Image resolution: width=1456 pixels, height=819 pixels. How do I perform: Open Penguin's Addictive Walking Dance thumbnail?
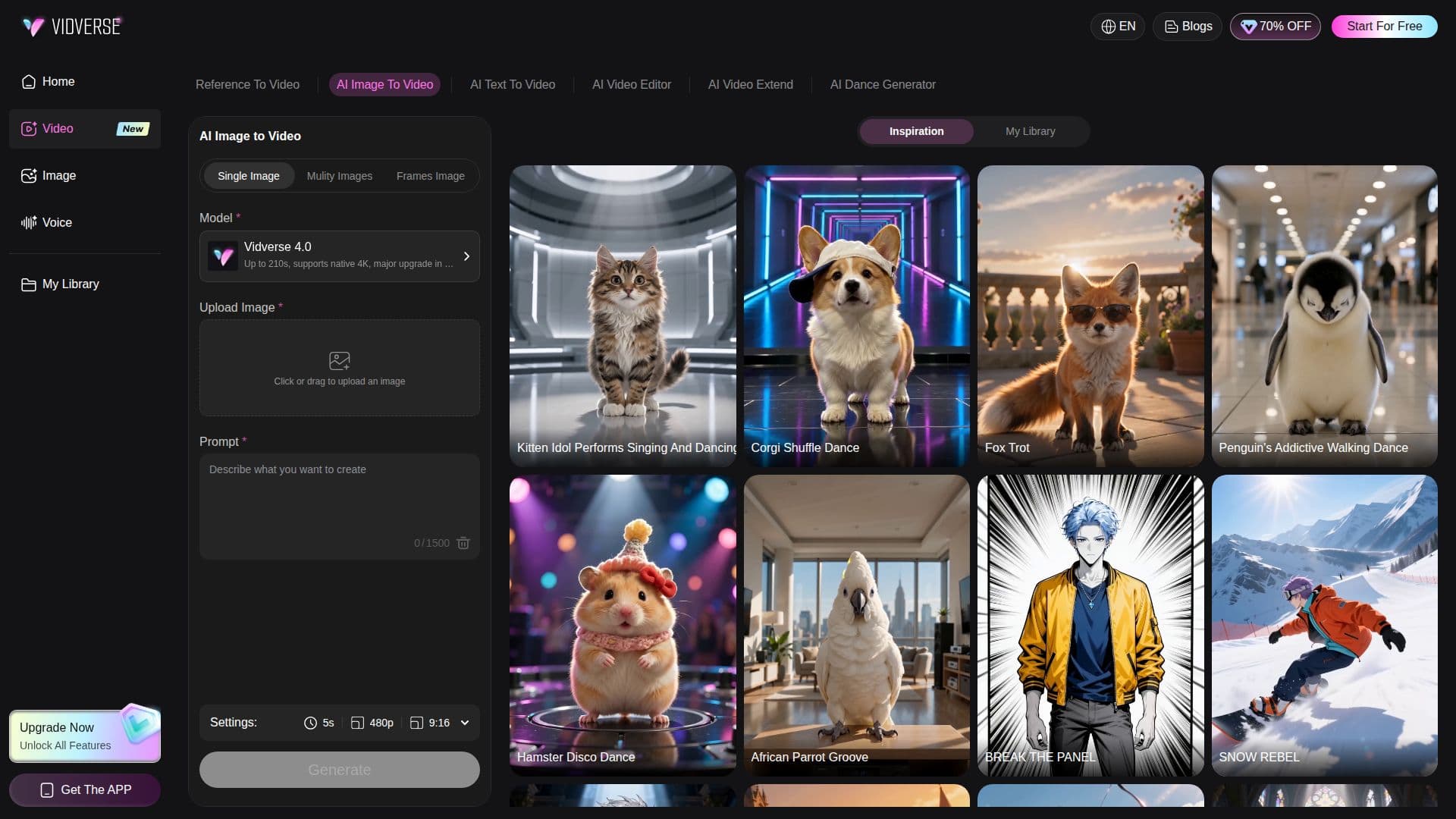(x=1325, y=315)
